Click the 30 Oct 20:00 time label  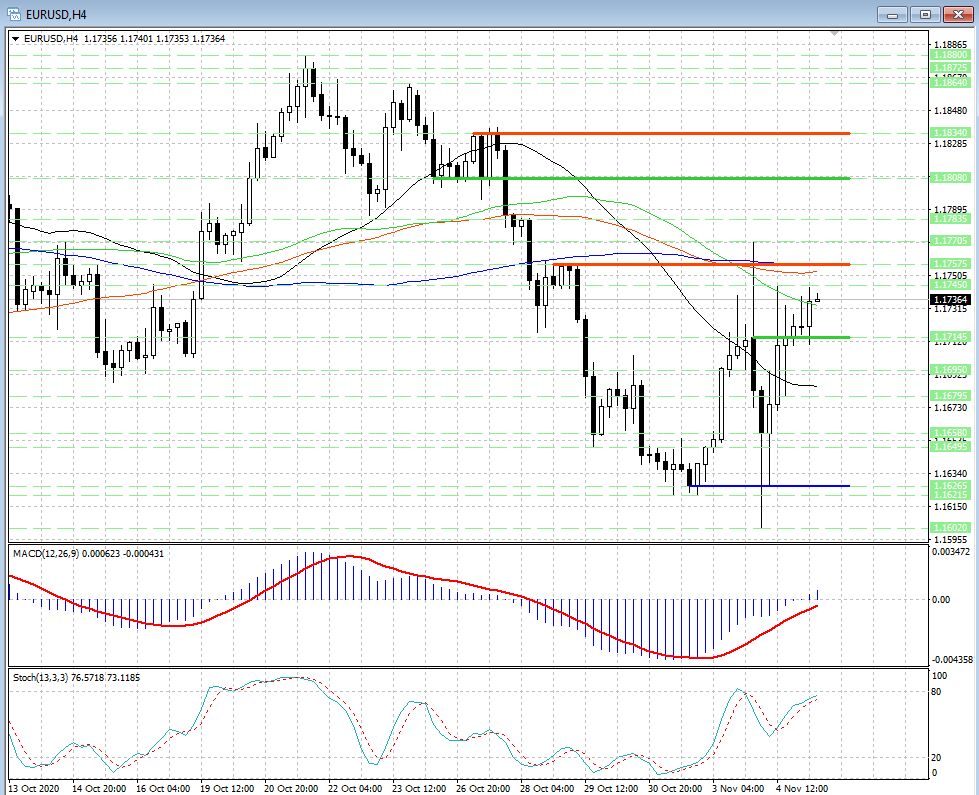[x=675, y=788]
